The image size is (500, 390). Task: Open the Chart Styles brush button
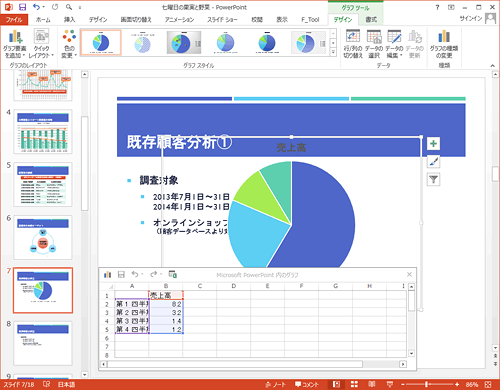(433, 162)
